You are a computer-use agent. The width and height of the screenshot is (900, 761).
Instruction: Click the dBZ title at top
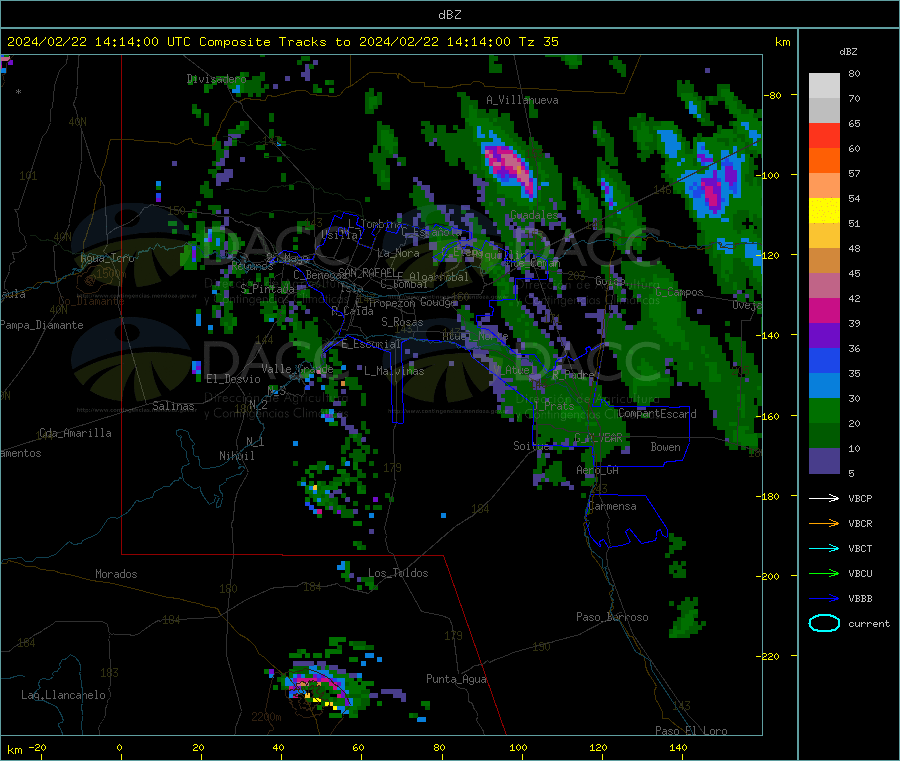(x=449, y=15)
